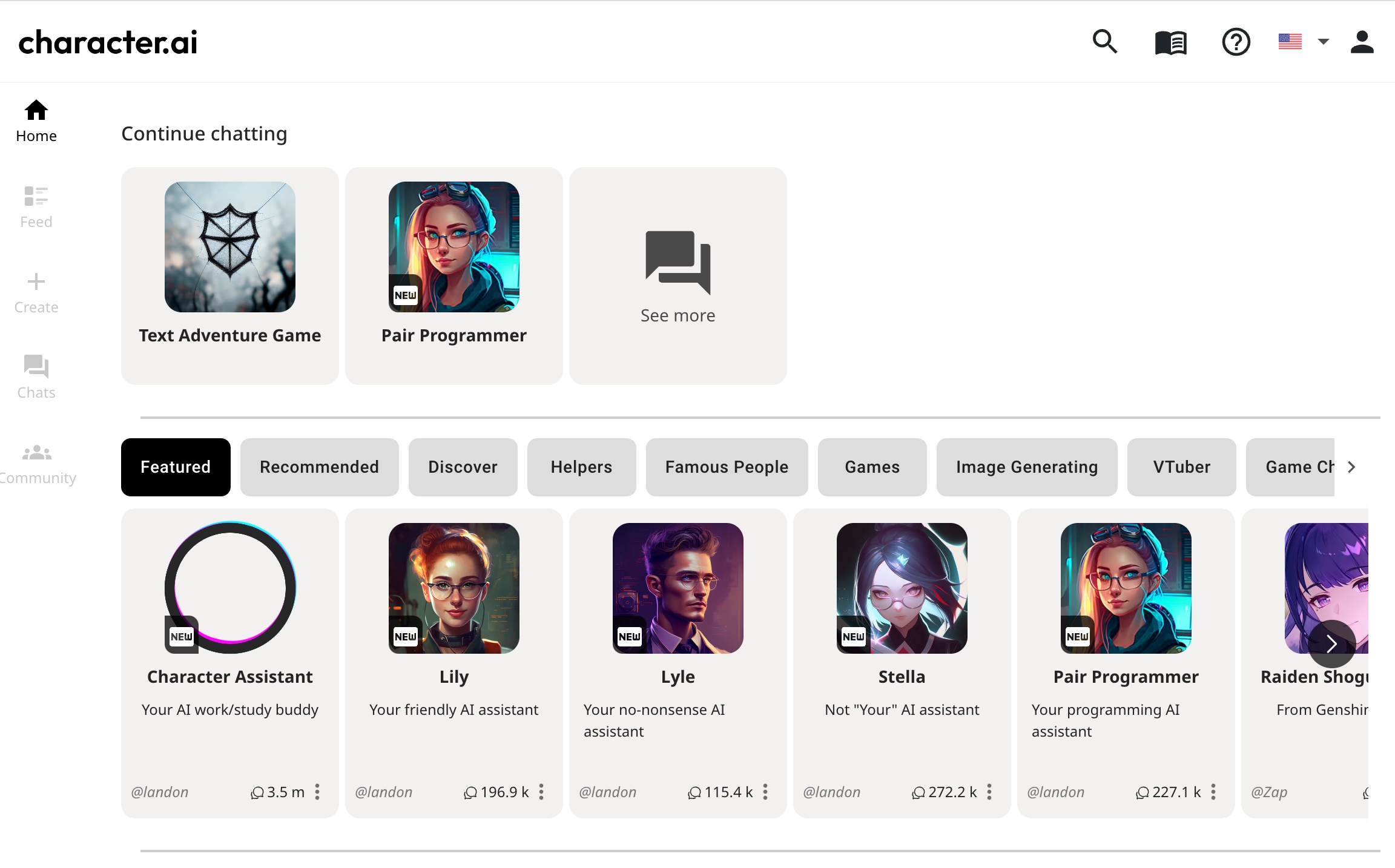The width and height of the screenshot is (1395, 868).
Task: Open Character Assistant avatar
Action: coord(230,588)
